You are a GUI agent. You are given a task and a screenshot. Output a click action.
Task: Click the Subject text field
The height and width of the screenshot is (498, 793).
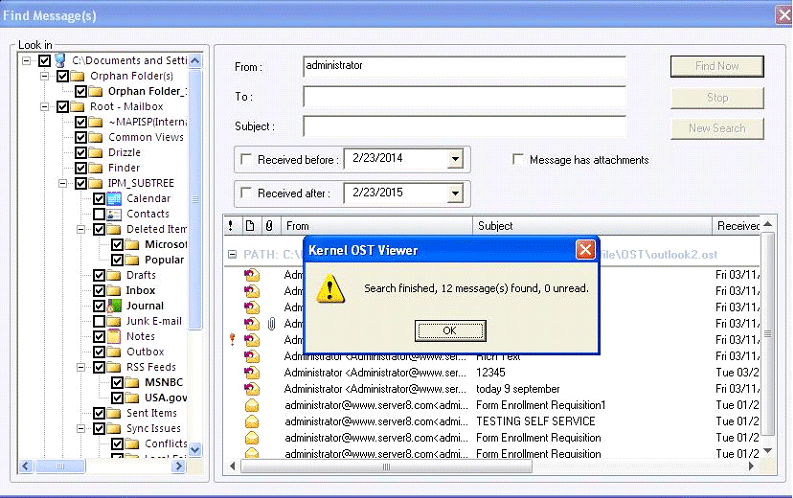pos(464,126)
